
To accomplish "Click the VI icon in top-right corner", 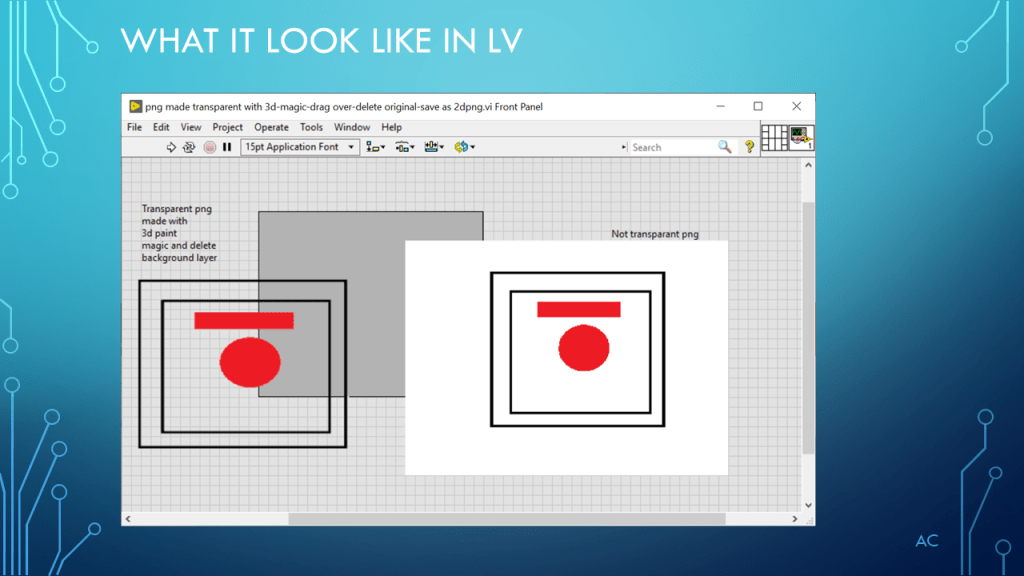I will (x=801, y=138).
